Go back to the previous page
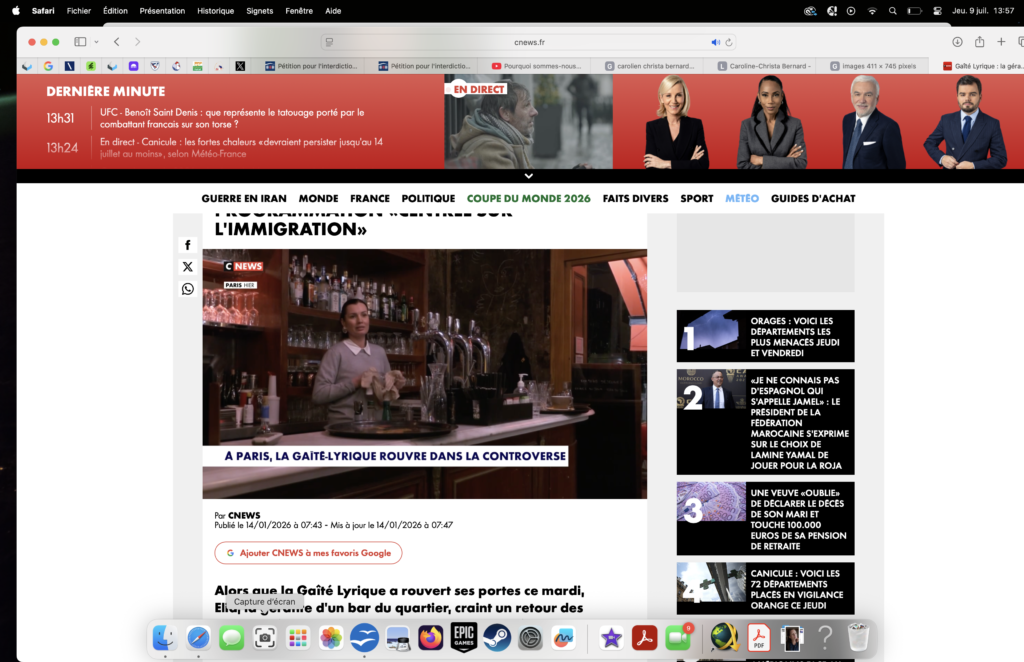 click(117, 42)
